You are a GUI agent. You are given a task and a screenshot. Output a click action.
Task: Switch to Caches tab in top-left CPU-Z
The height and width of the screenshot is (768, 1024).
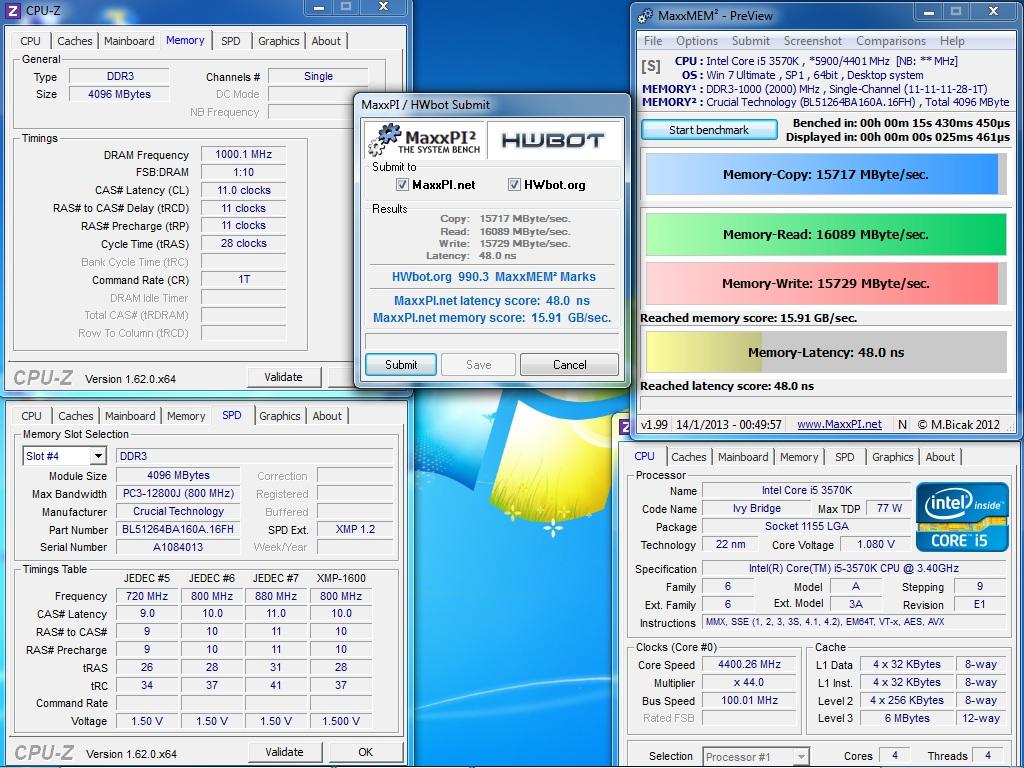point(74,40)
